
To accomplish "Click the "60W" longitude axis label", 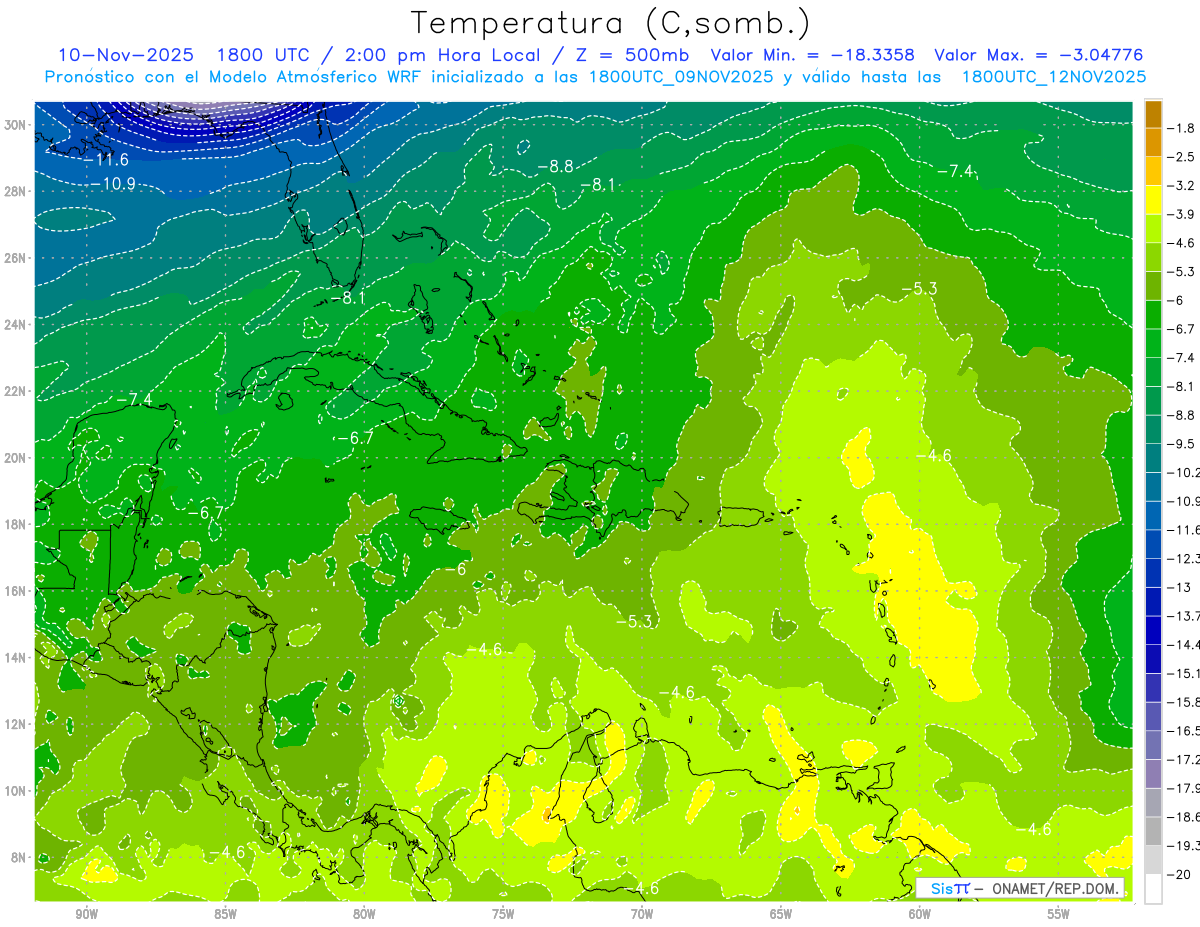I will click(920, 914).
